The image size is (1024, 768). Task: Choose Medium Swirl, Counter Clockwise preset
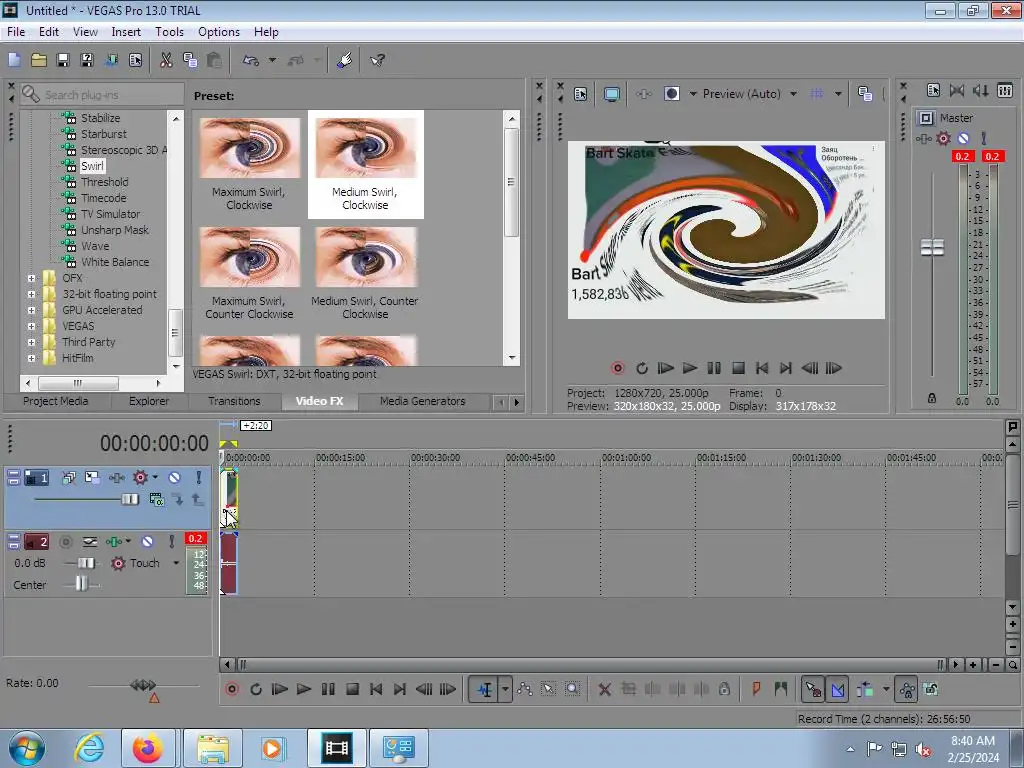pos(366,258)
